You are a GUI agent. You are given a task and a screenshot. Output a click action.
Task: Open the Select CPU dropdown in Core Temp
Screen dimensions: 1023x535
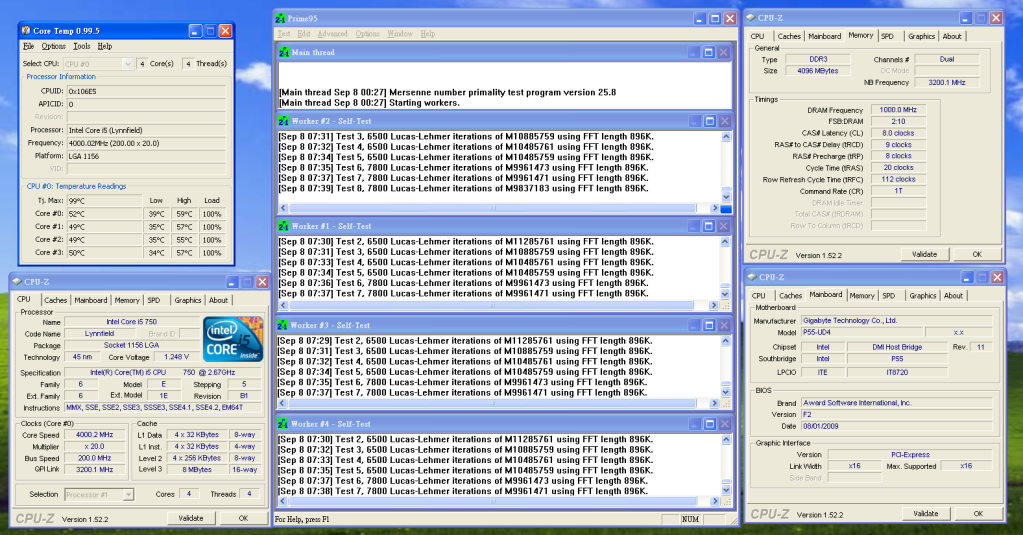[128, 64]
